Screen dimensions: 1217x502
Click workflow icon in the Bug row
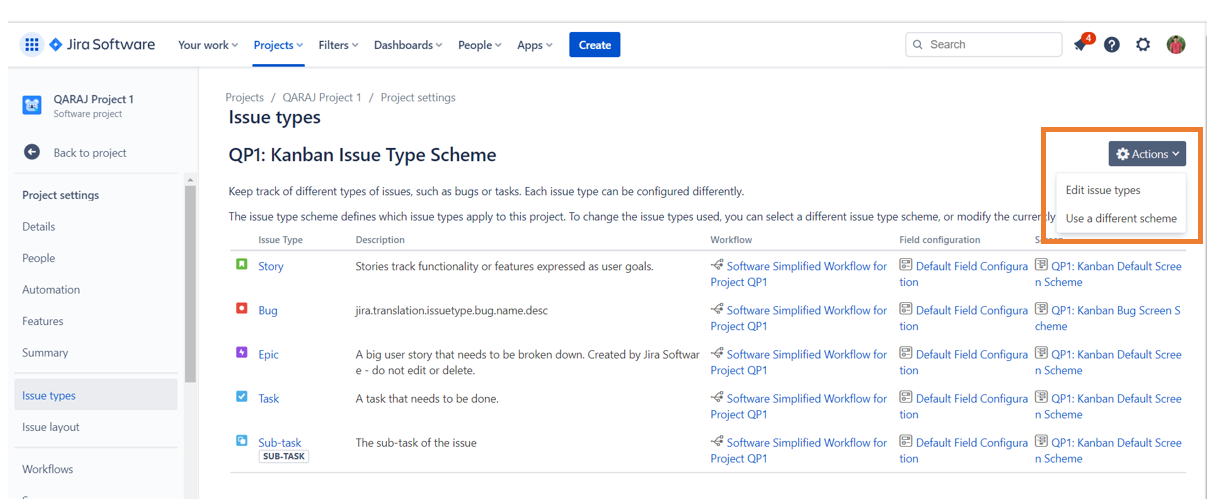coord(717,309)
